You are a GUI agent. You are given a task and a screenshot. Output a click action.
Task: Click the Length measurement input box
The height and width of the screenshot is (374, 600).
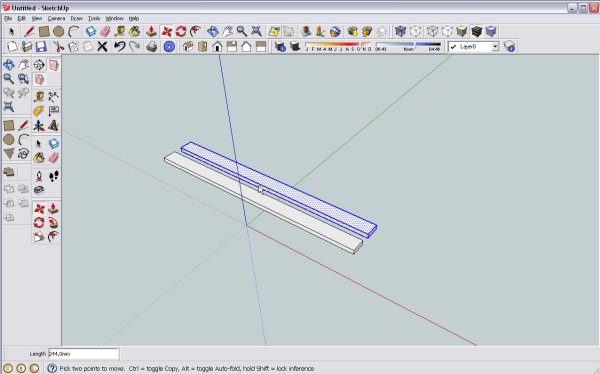83,354
